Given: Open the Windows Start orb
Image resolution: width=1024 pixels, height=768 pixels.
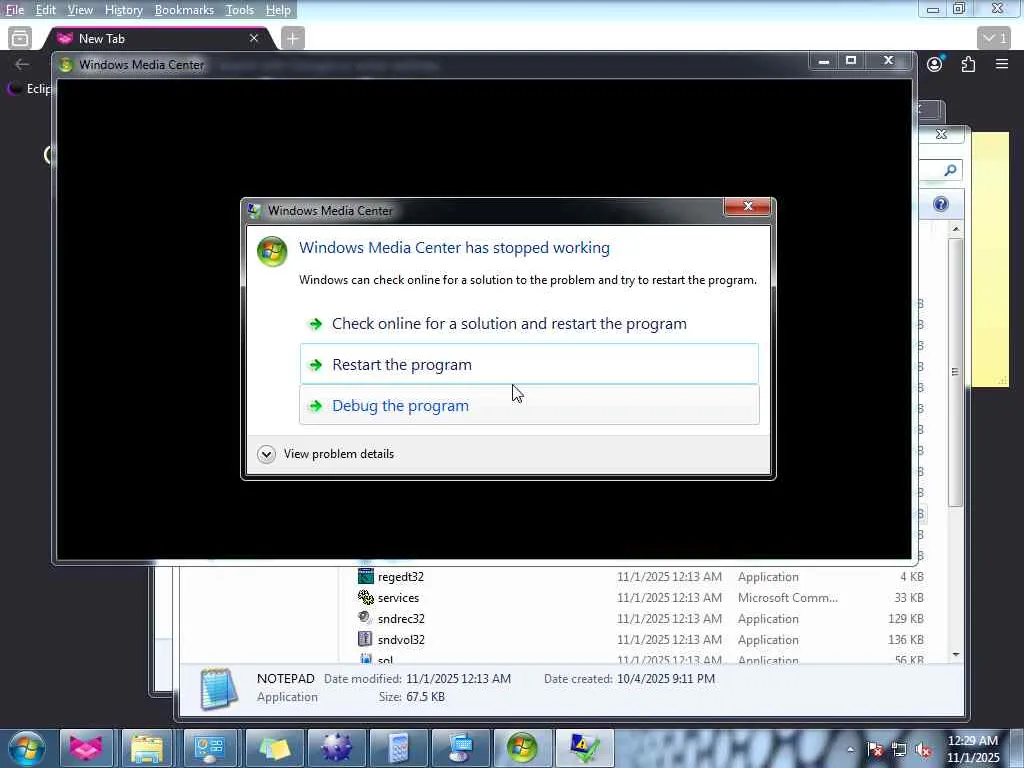Looking at the screenshot, I should pos(27,748).
